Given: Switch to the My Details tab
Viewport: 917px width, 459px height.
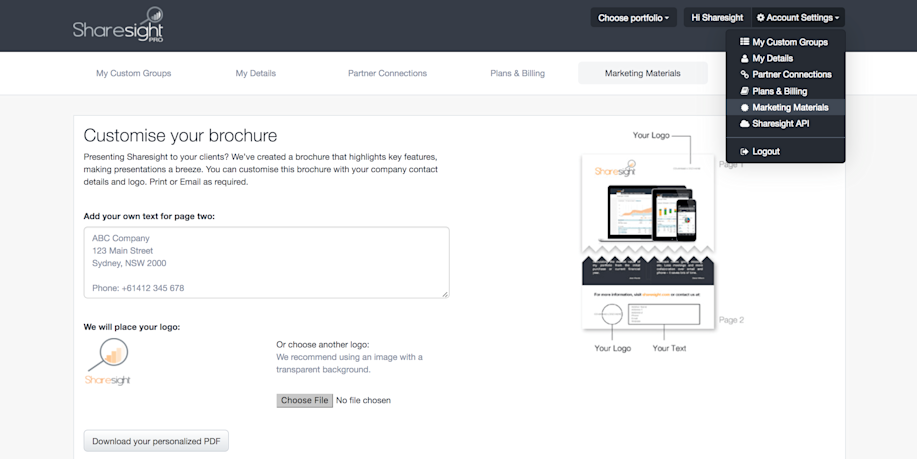Looking at the screenshot, I should pos(256,73).
